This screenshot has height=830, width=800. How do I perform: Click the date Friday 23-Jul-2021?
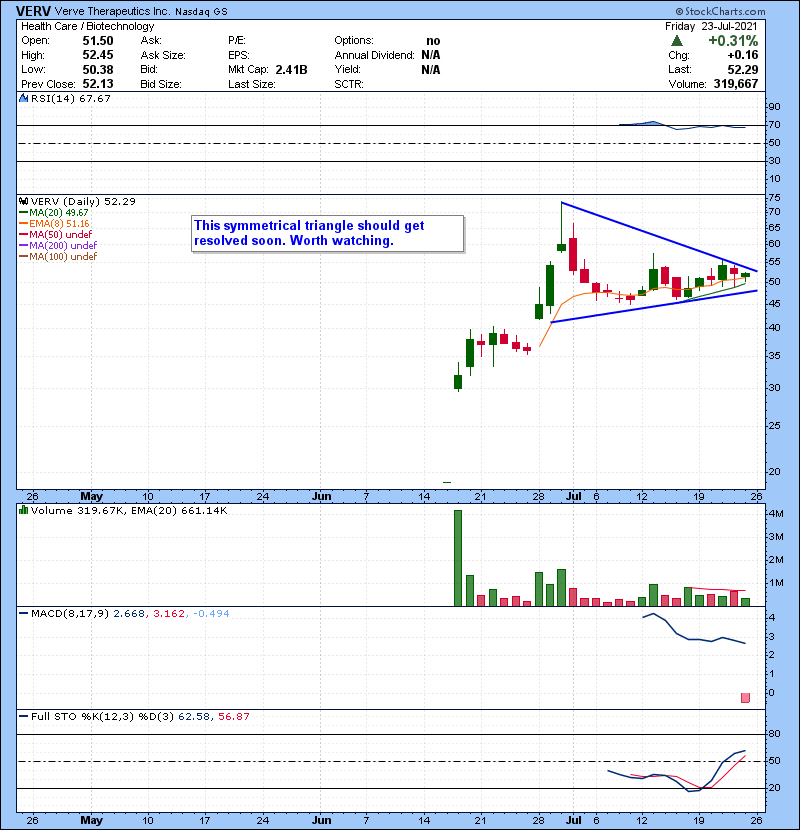pyautogui.click(x=712, y=26)
